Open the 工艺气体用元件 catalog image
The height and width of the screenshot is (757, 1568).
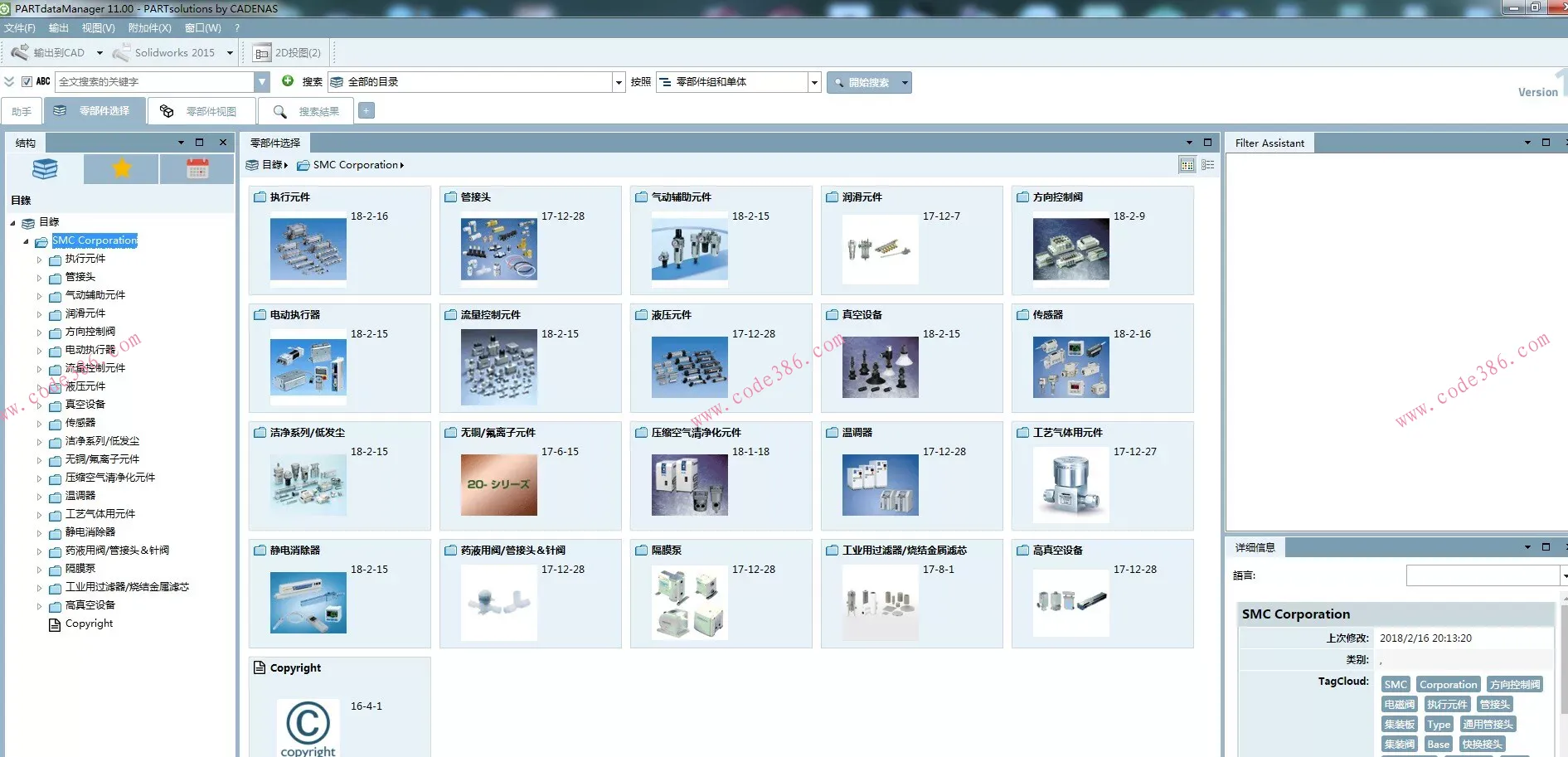point(1071,484)
